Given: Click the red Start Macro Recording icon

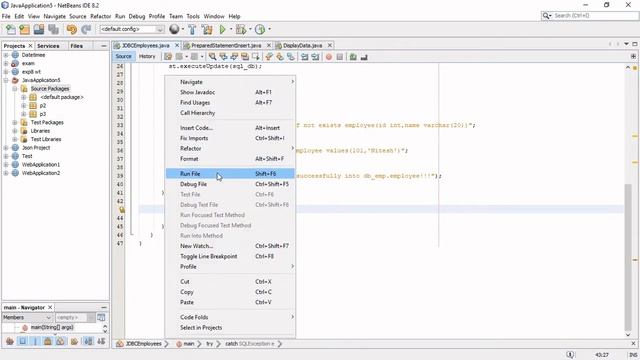Looking at the screenshot, I should click(x=329, y=57).
